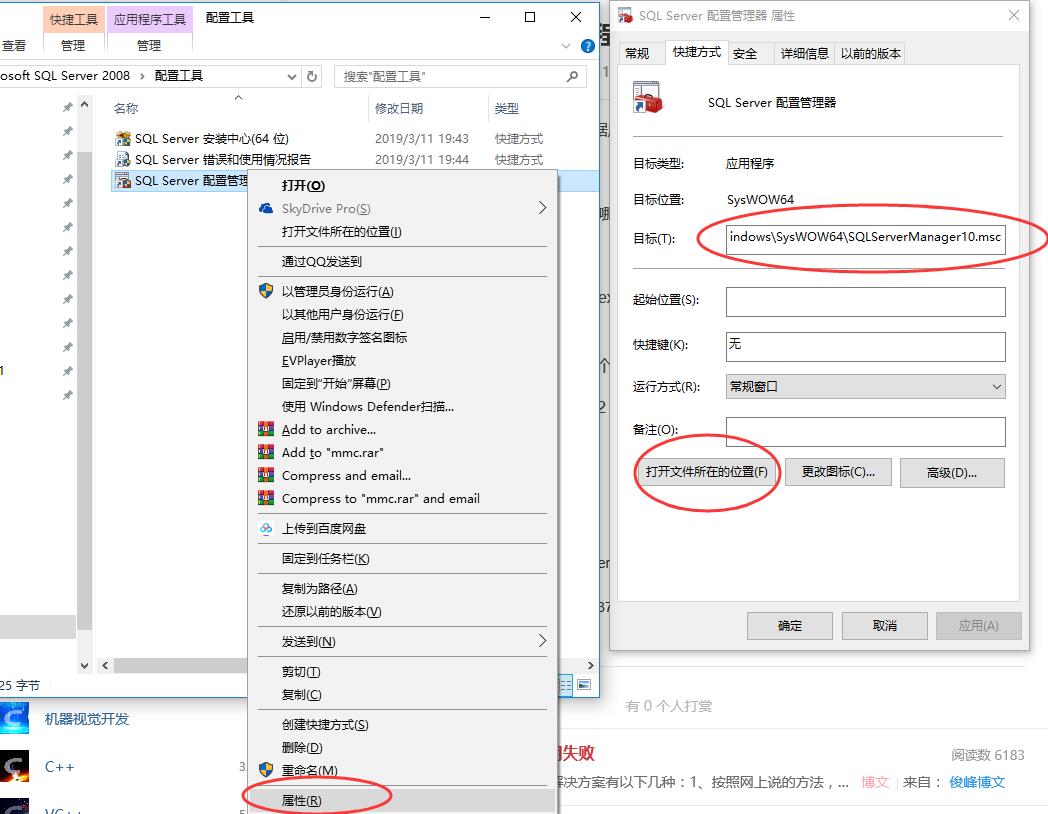Click WinRAR icon beside Add to "mmc.rar"
This screenshot has width=1048, height=814.
coord(266,452)
